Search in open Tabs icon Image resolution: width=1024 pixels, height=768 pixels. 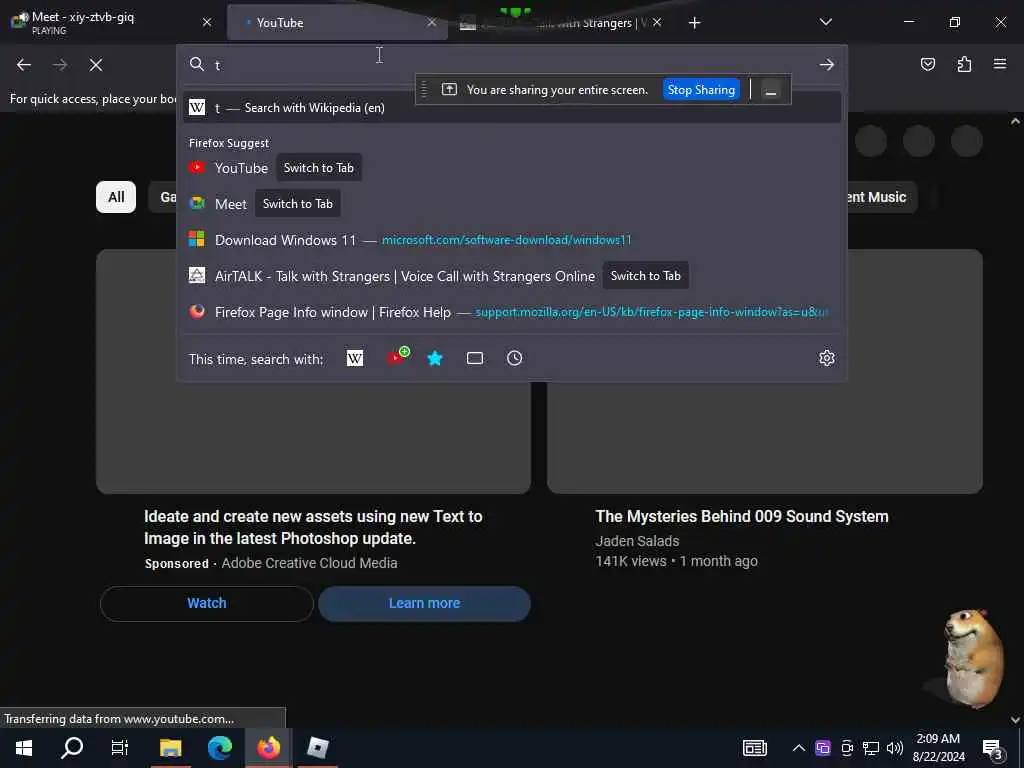coord(475,359)
